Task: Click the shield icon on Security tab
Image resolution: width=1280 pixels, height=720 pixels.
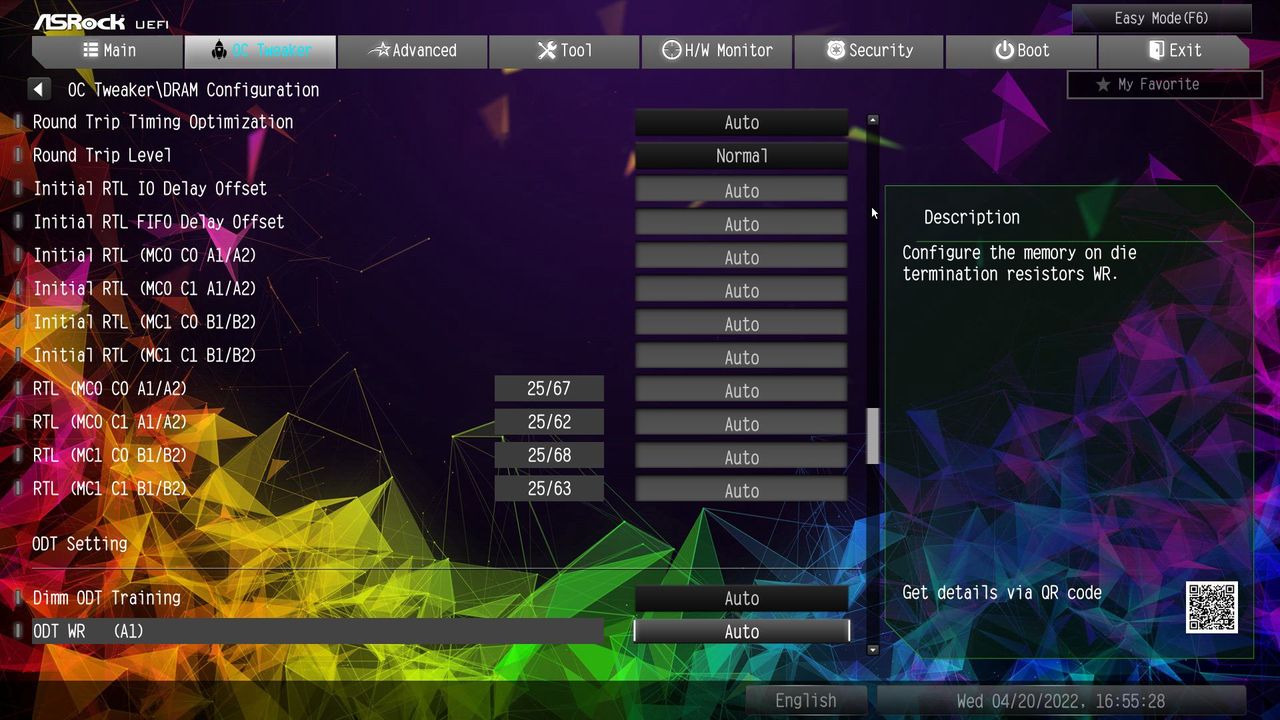Action: [x=835, y=50]
